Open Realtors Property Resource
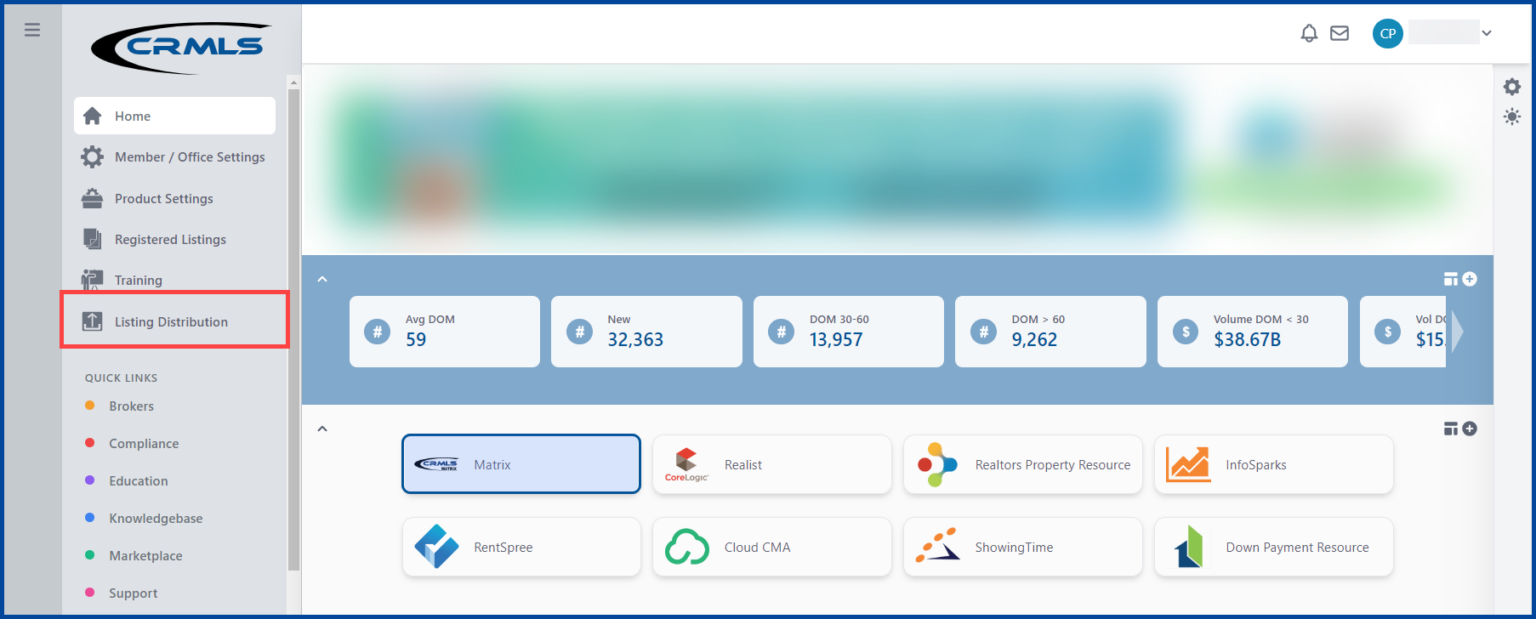1536x619 pixels. click(1022, 464)
